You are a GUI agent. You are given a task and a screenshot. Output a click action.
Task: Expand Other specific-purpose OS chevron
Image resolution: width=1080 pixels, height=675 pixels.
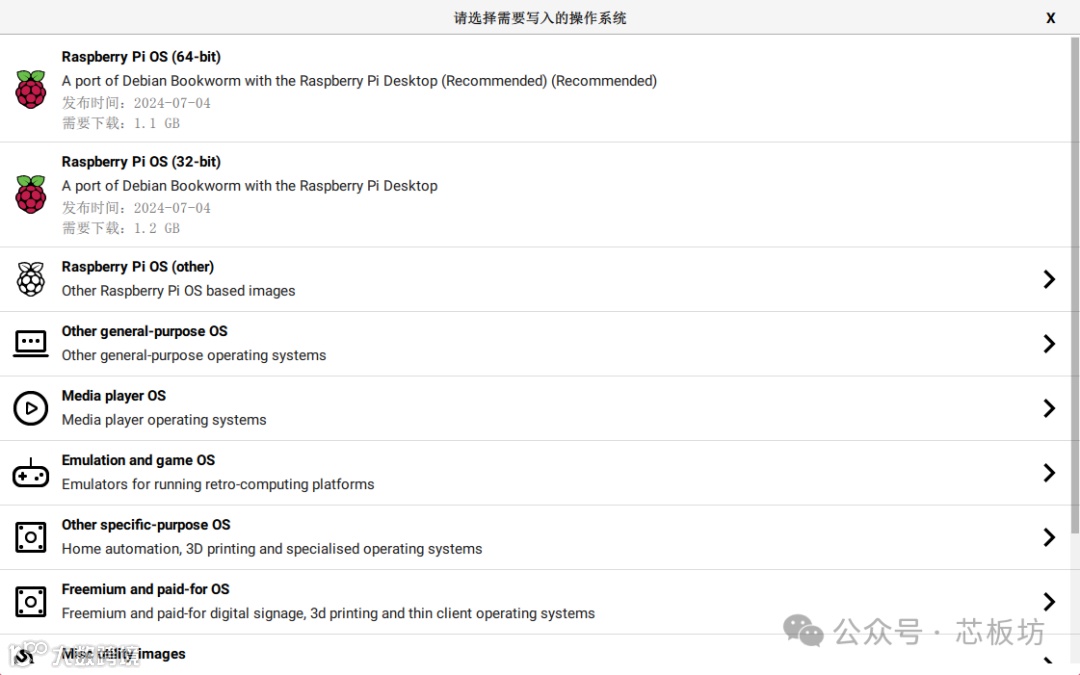click(1049, 537)
